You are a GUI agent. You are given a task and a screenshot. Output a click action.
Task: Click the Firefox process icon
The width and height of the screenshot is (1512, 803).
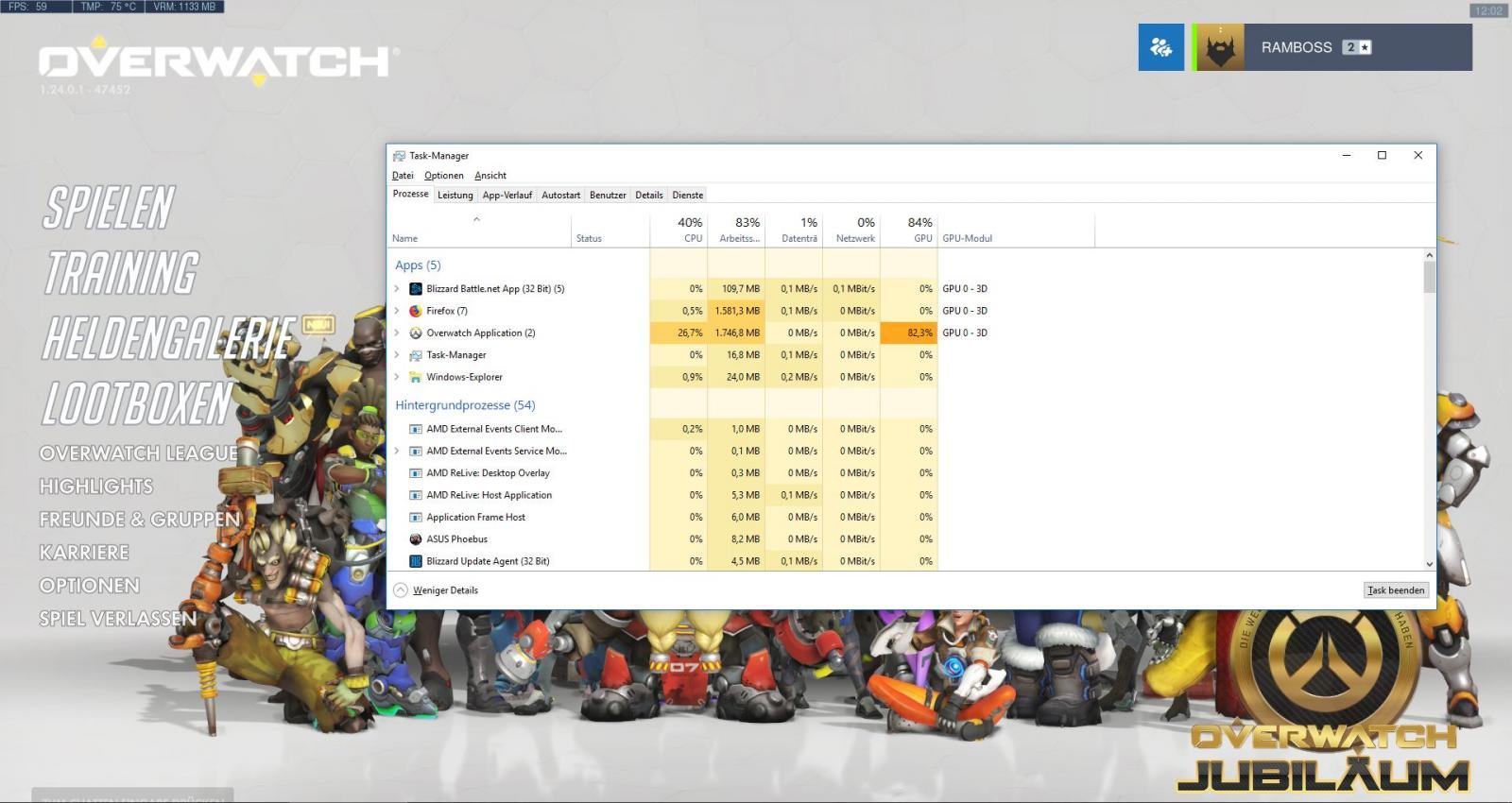(x=416, y=311)
